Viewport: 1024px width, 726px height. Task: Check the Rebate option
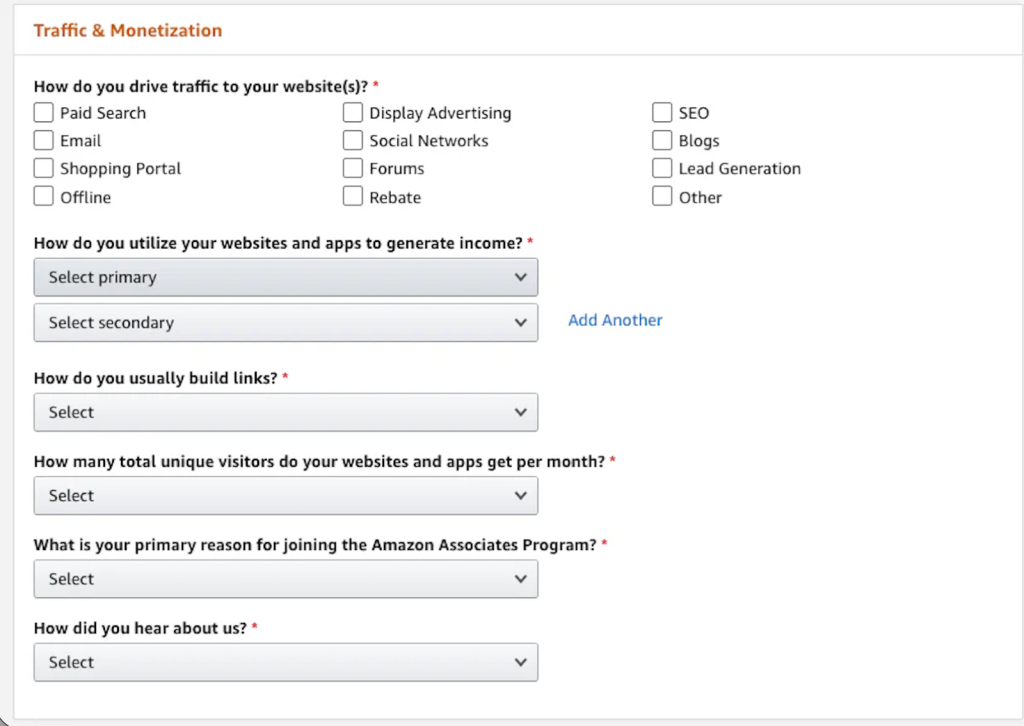353,197
